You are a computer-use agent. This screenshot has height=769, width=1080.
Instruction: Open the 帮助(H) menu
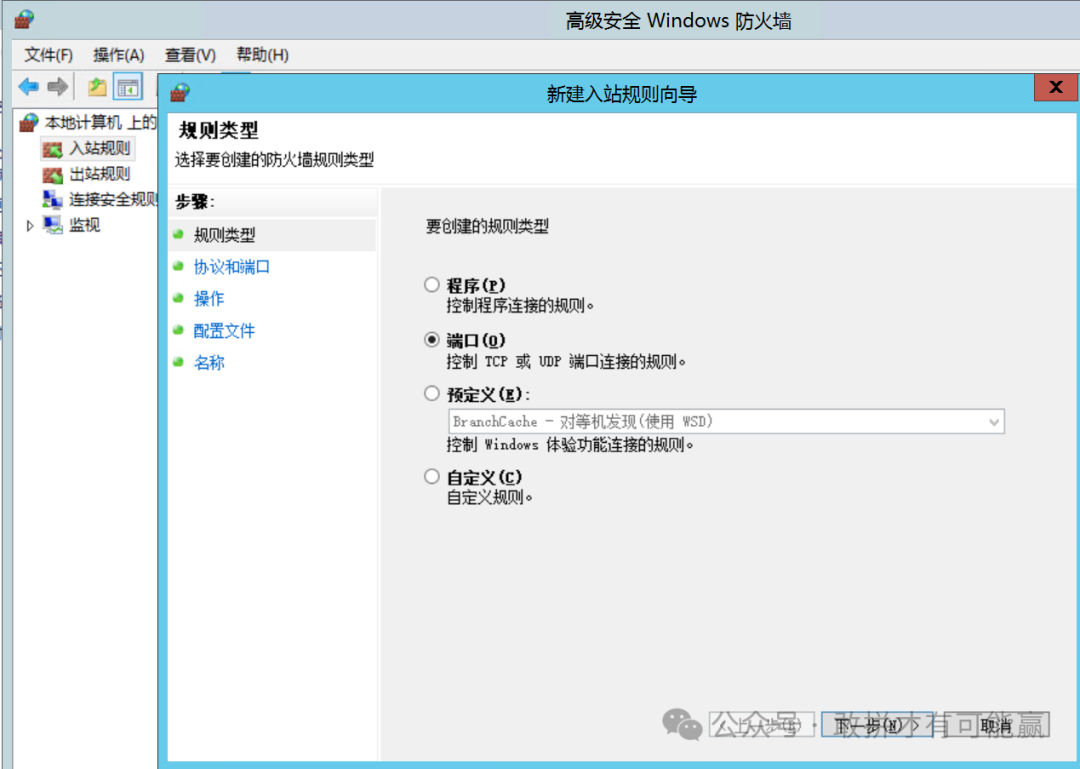(x=262, y=55)
